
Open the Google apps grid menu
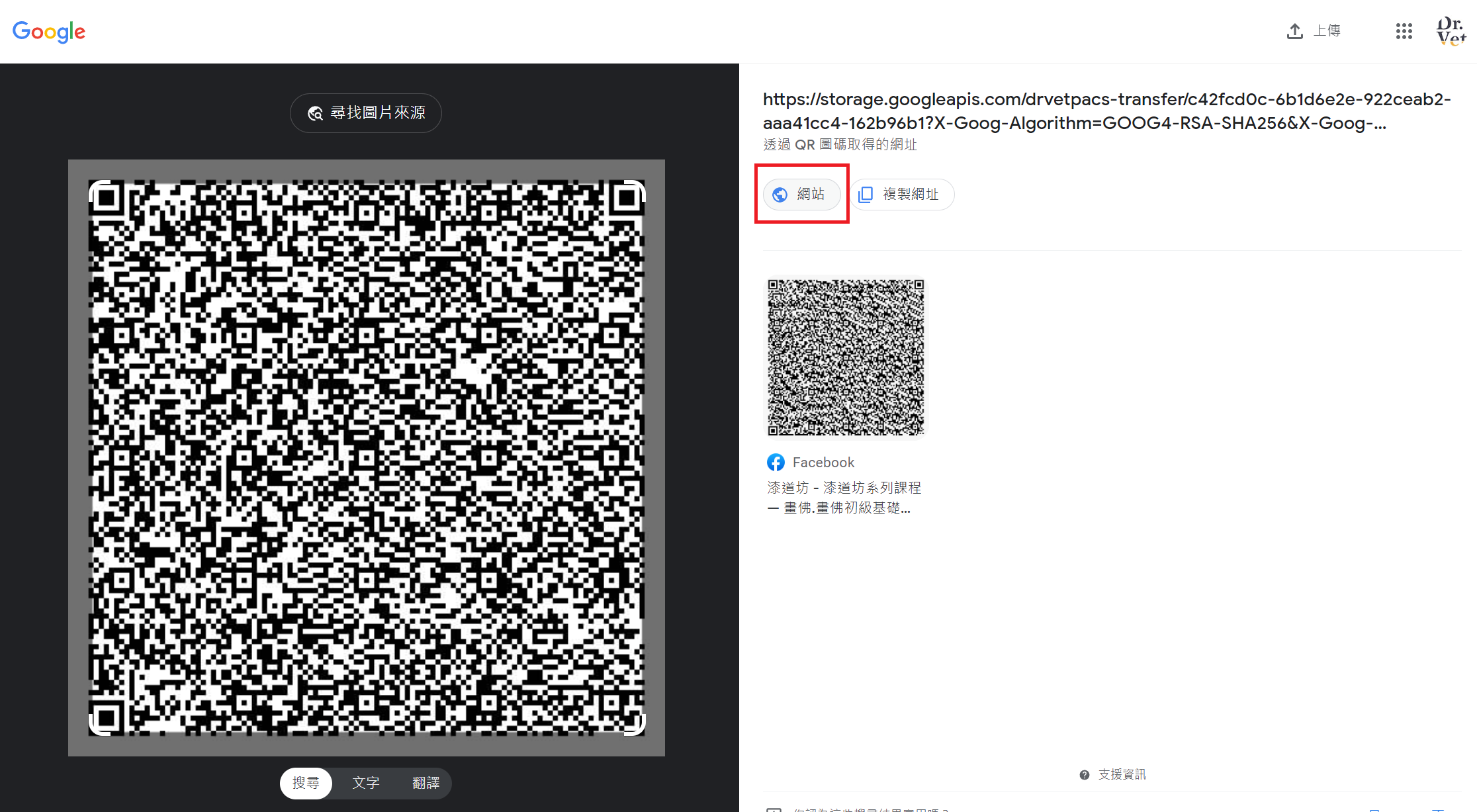(1404, 31)
